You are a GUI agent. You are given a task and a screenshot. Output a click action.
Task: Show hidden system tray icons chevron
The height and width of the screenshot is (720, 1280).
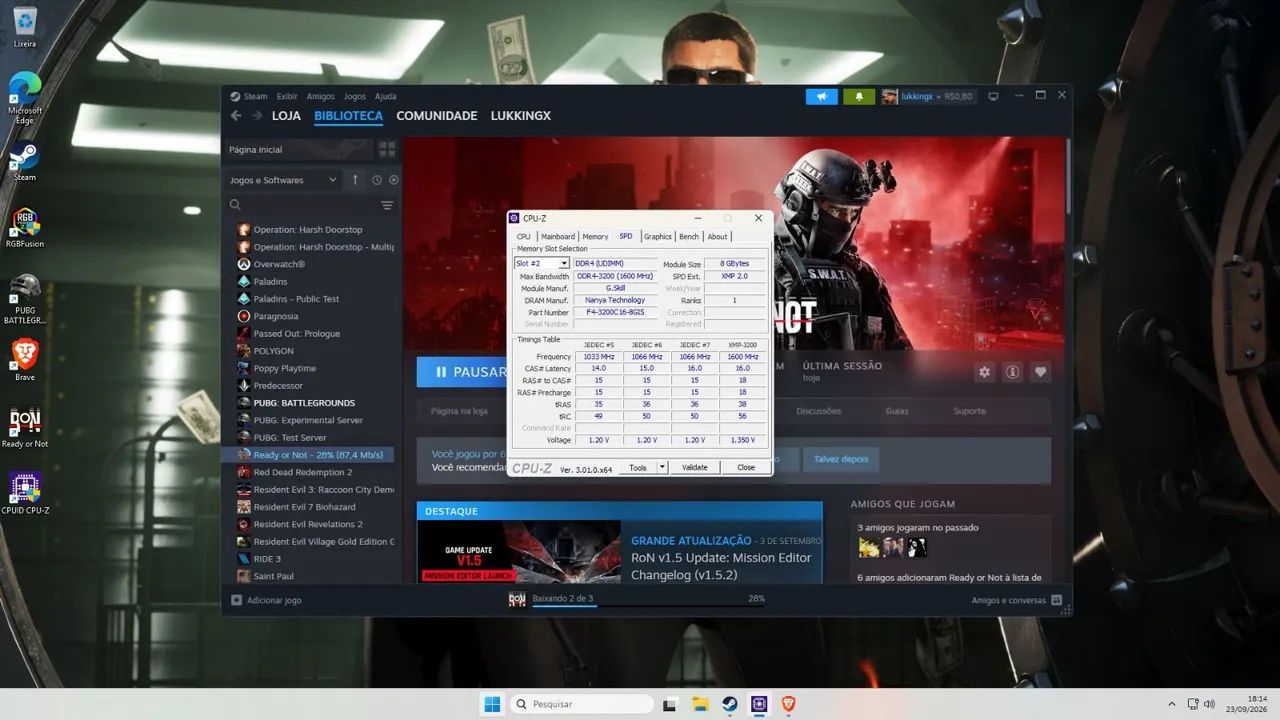click(1172, 704)
